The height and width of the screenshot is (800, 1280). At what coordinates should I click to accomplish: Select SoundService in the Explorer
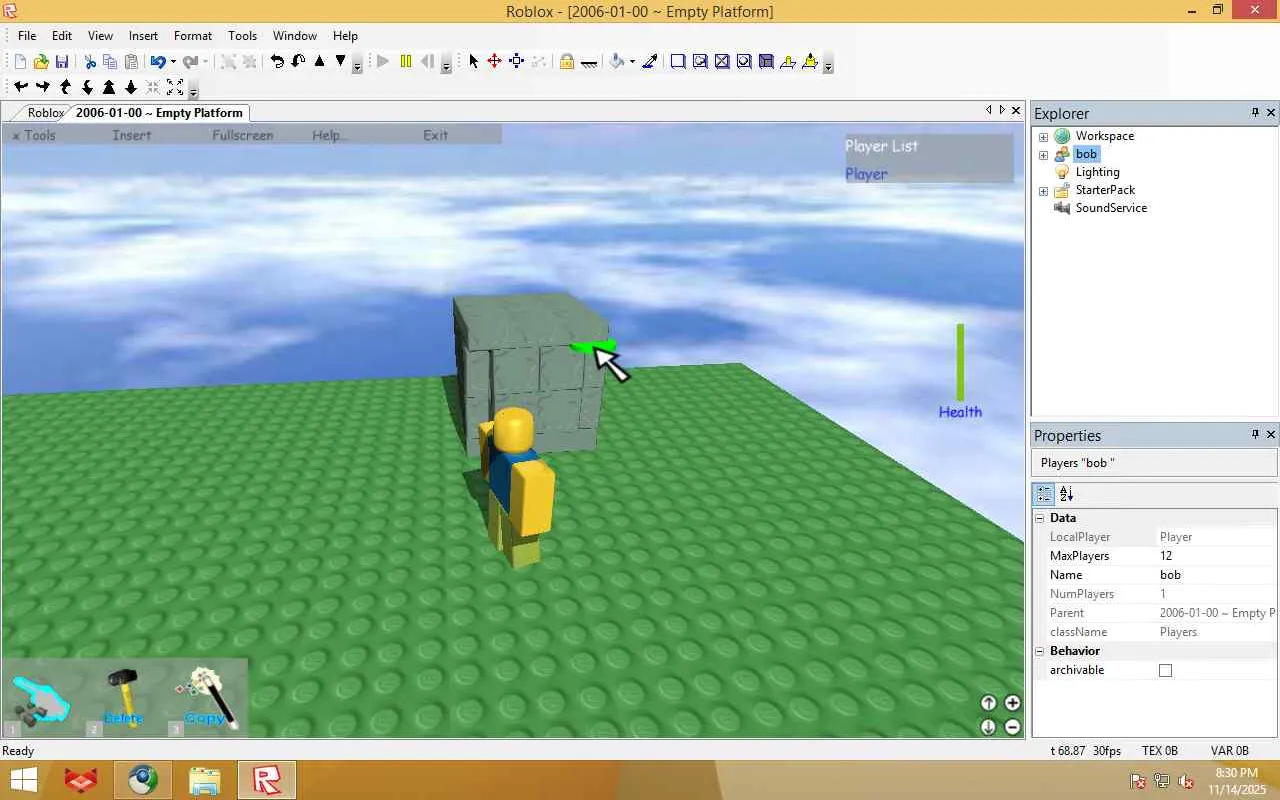(1111, 208)
